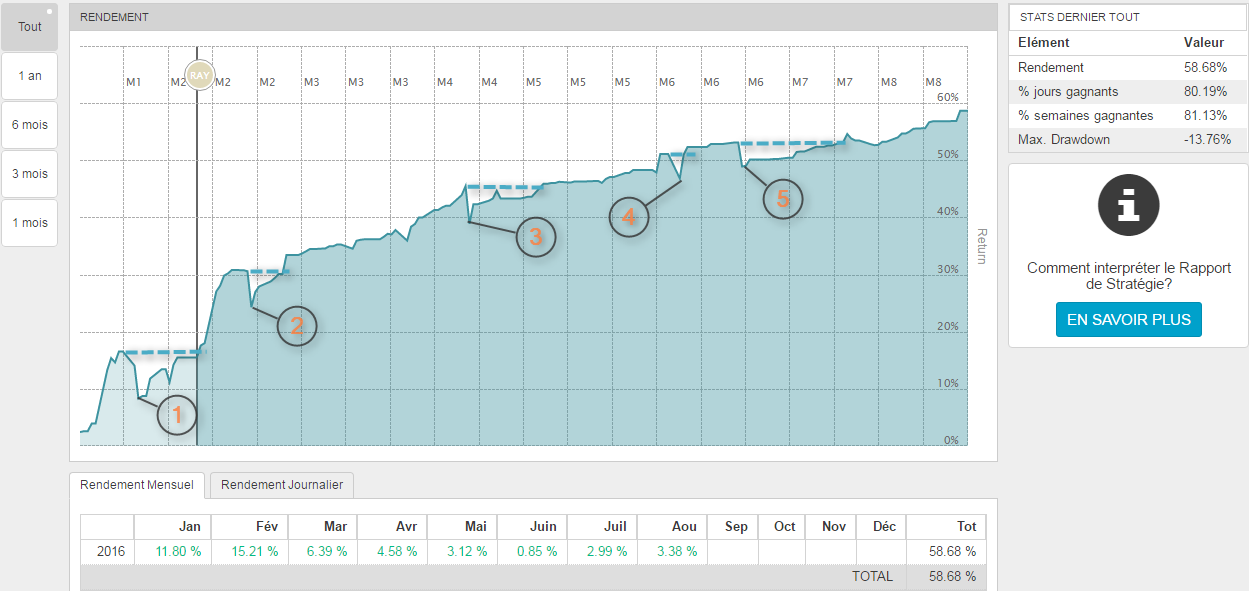Click the Max. Drawdown stats row
1249x591 pixels.
tap(1127, 140)
